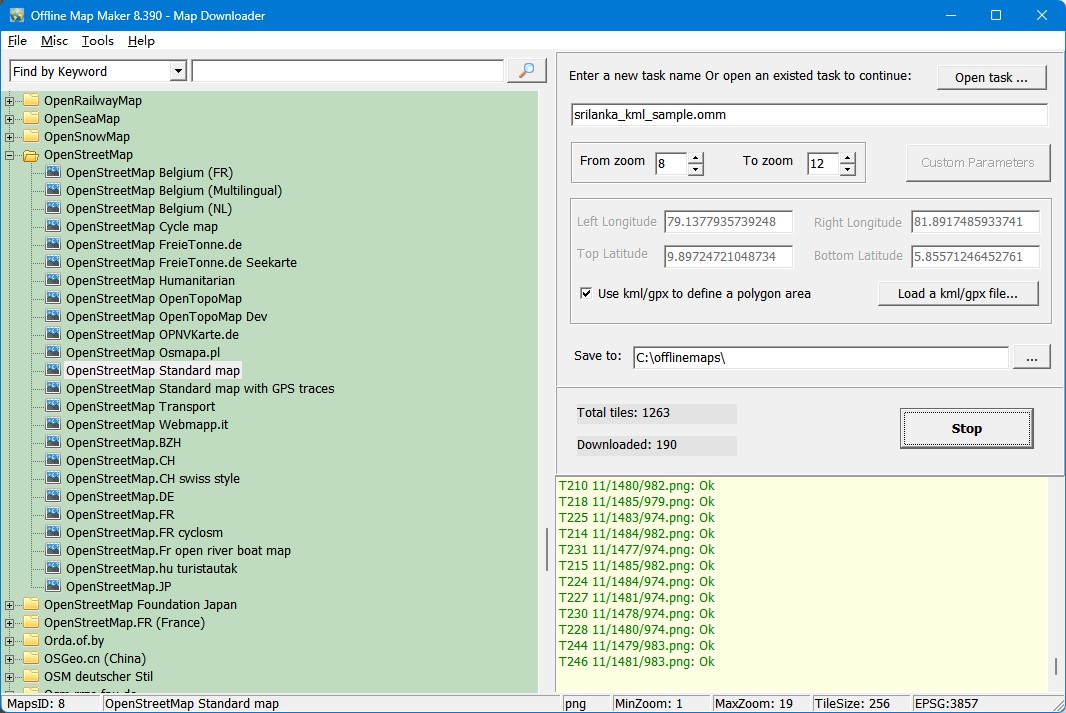The height and width of the screenshot is (713, 1066).
Task: Select OpenStreetMap Belgium (NL) map icon
Action: 53,208
